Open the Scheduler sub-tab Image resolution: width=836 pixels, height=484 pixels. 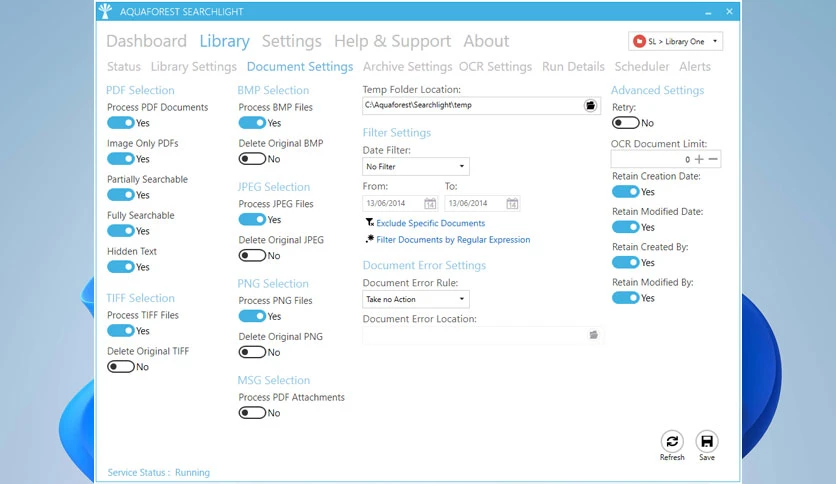click(642, 67)
